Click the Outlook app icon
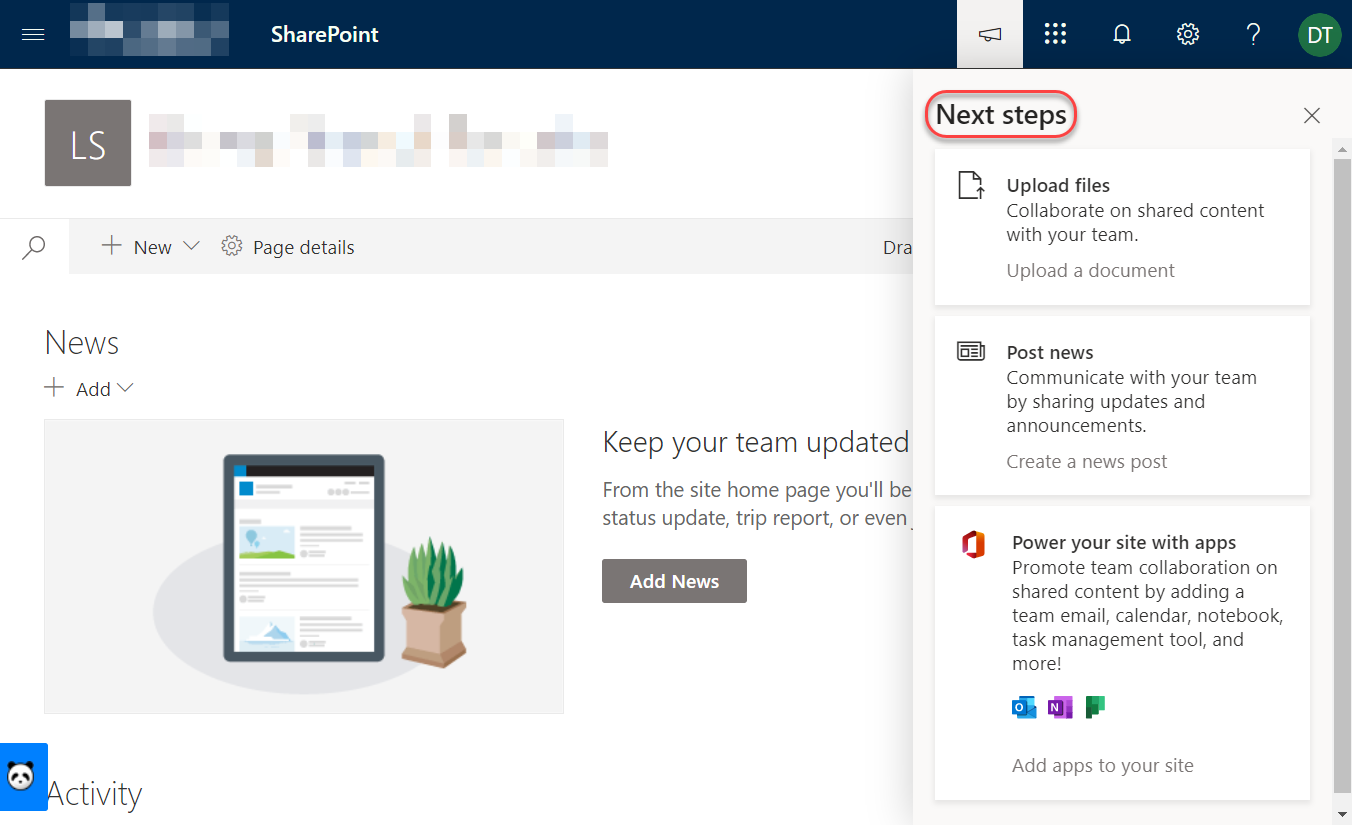This screenshot has width=1352, height=825. pyautogui.click(x=1024, y=708)
